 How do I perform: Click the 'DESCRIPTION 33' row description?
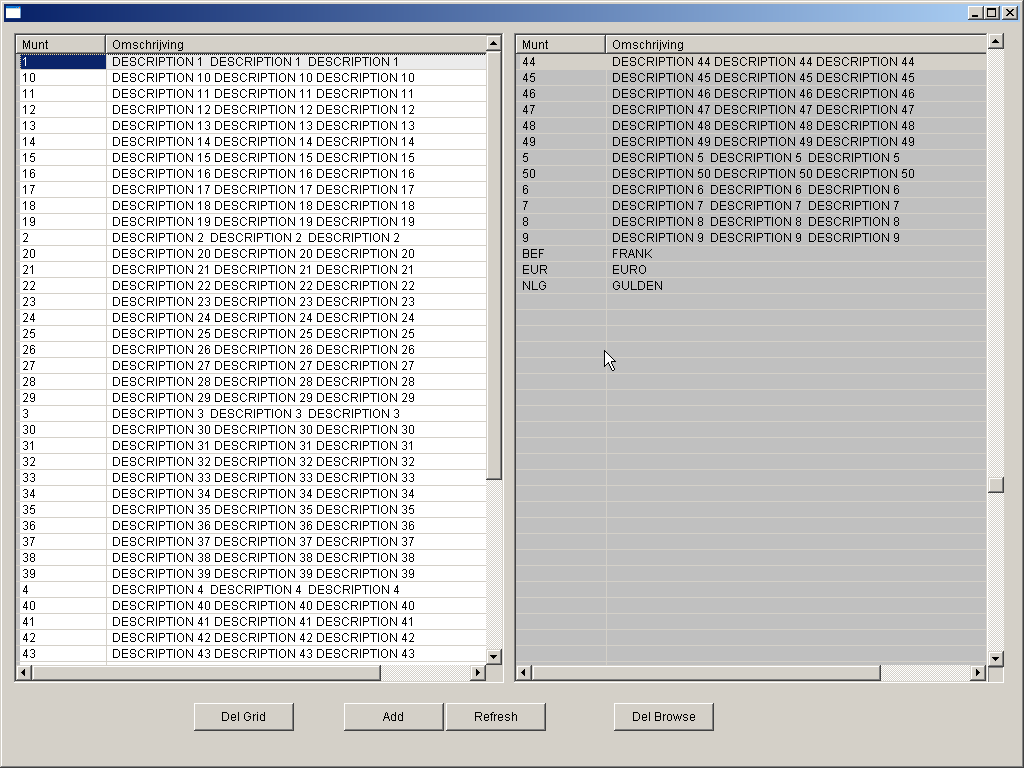(x=296, y=477)
